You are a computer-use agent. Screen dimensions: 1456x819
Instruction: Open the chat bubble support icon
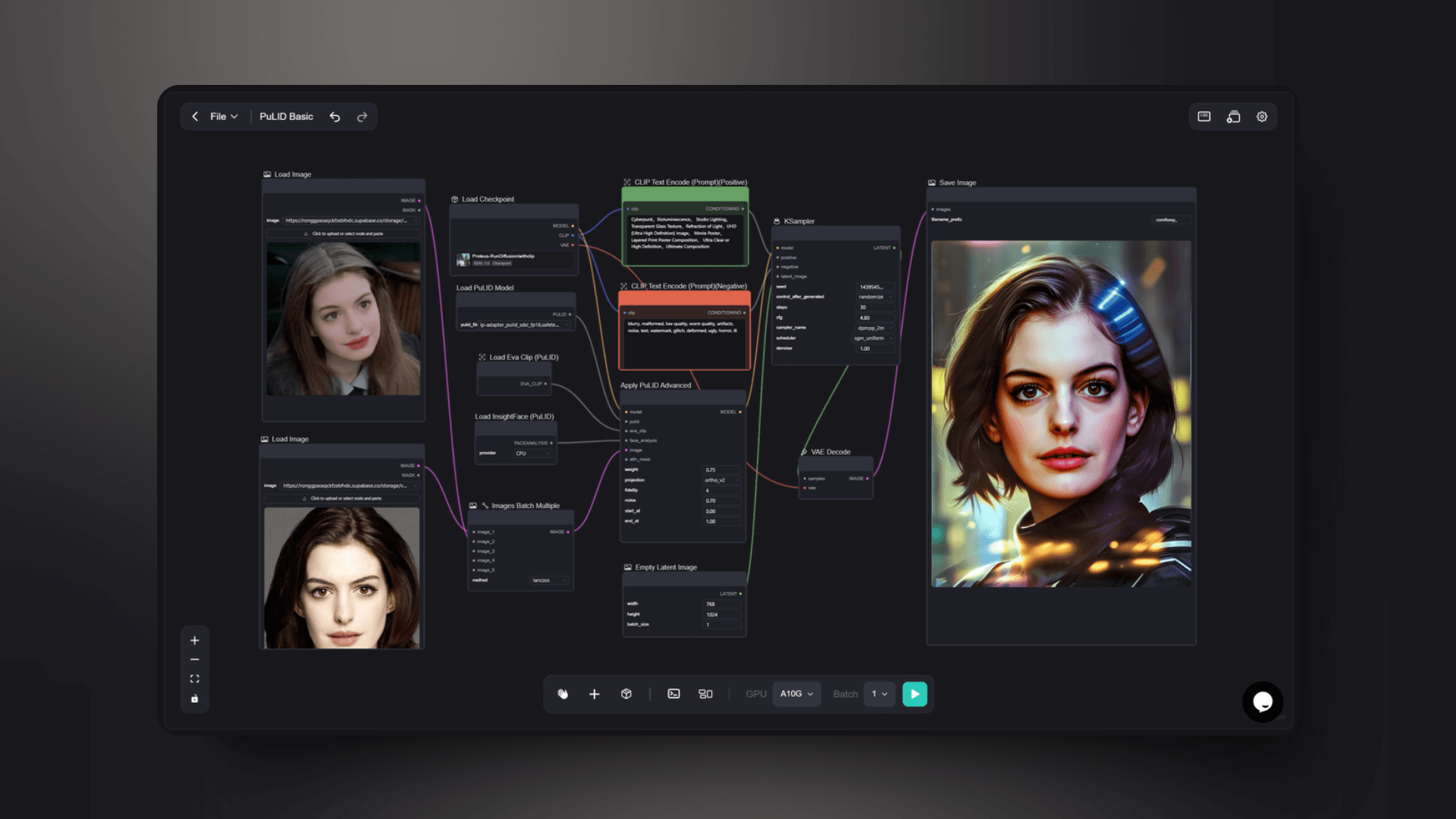point(1263,701)
